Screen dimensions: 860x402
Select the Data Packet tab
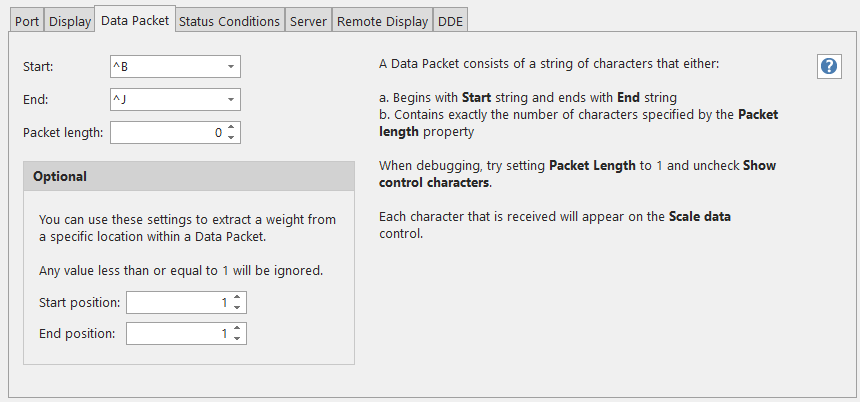point(134,20)
